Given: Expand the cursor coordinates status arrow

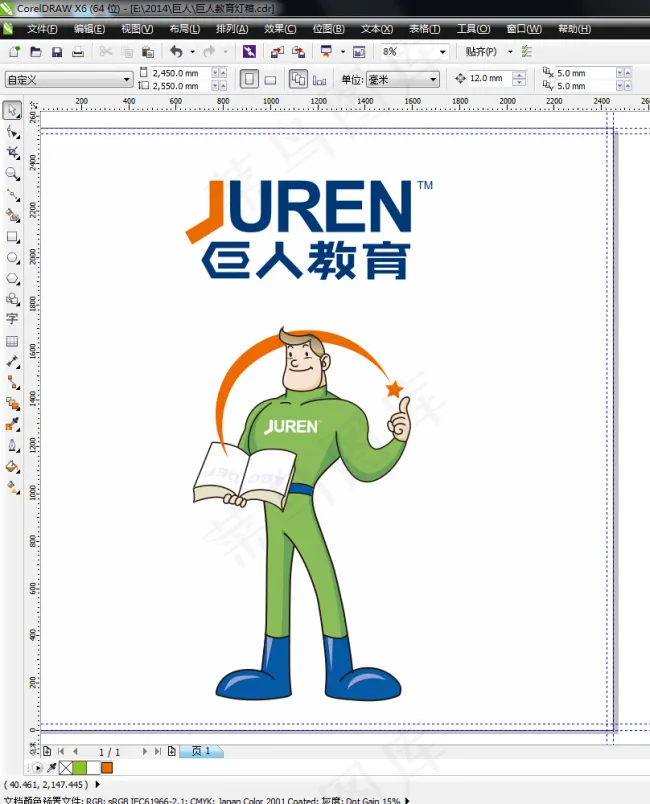Looking at the screenshot, I should point(97,785).
